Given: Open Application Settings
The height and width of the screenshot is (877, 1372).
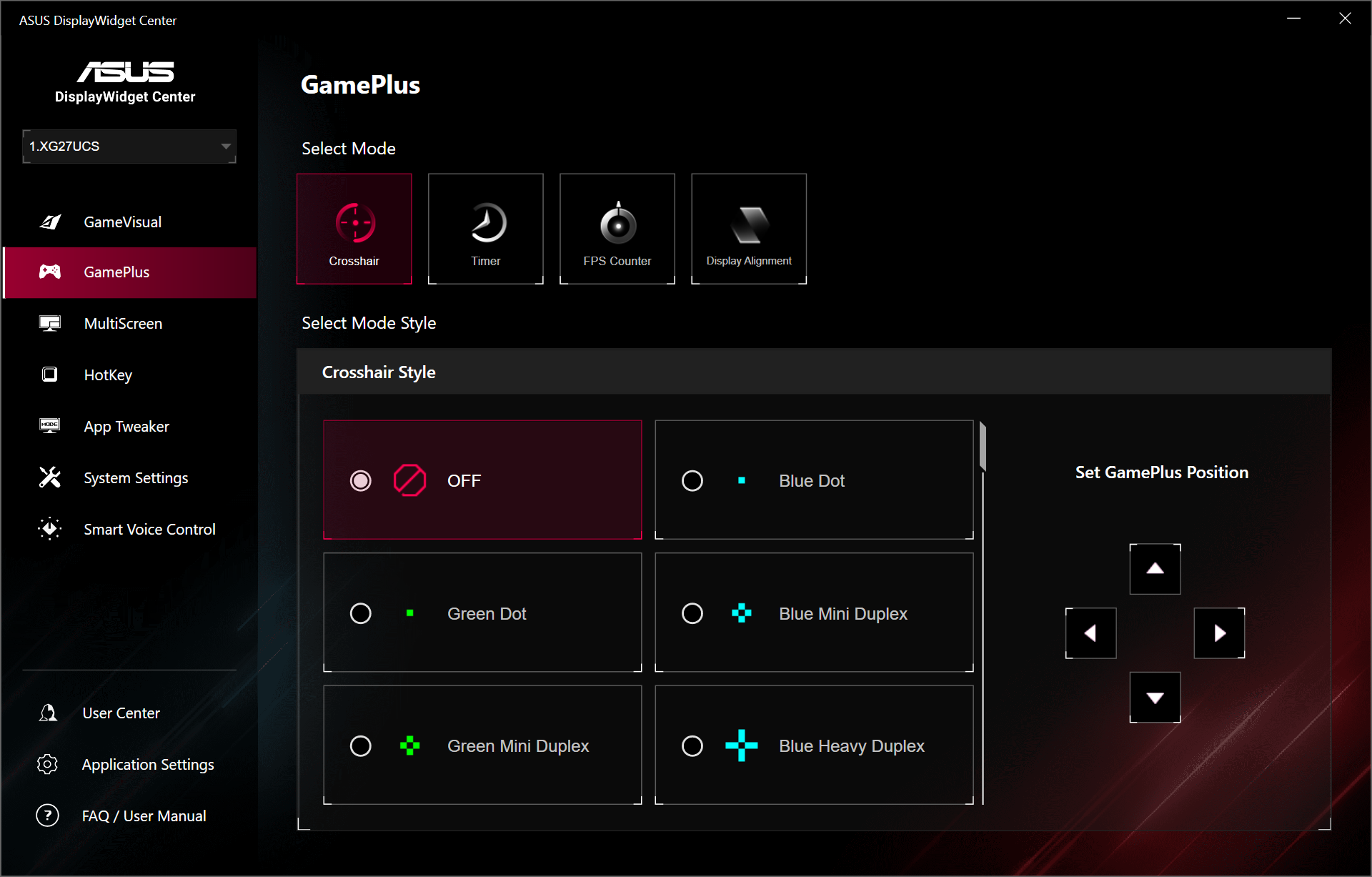Looking at the screenshot, I should [x=148, y=765].
